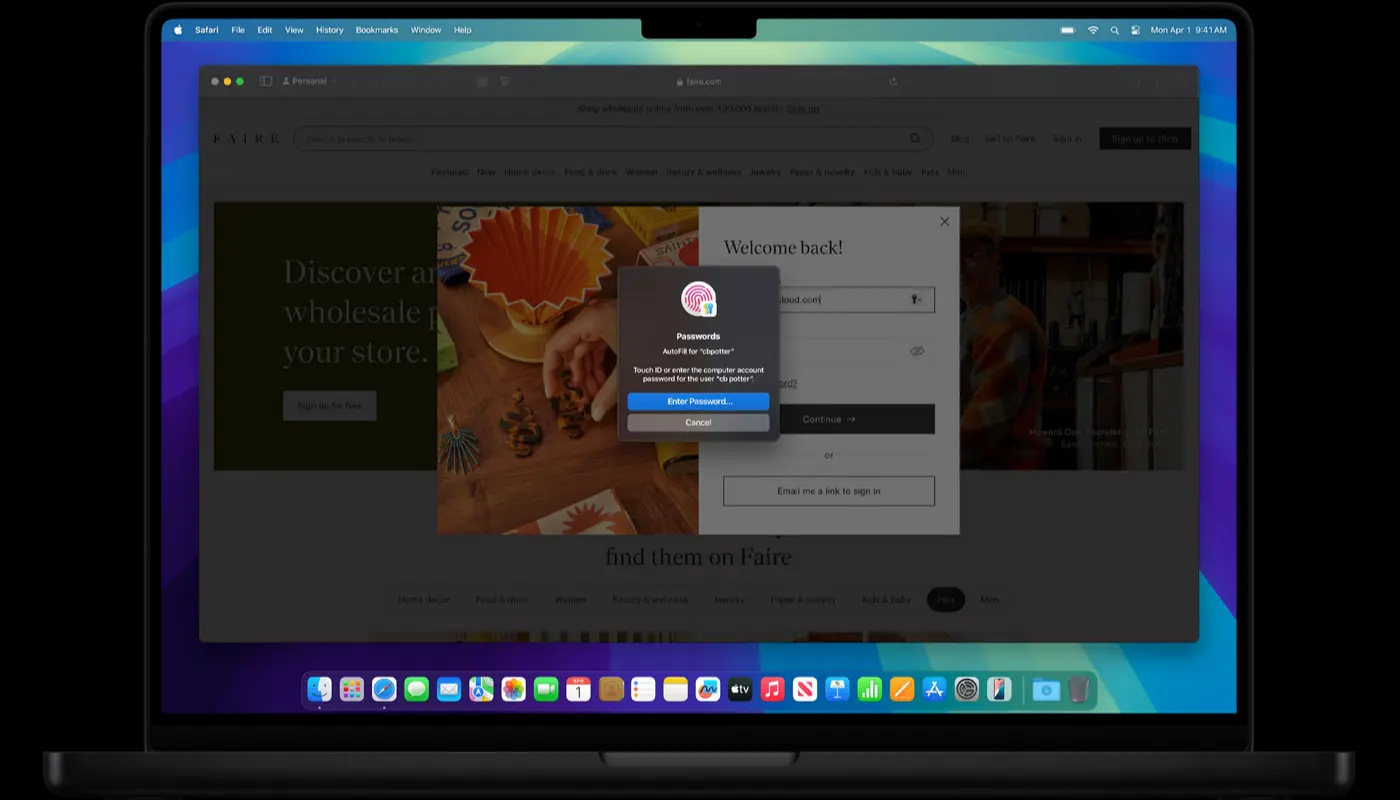The width and height of the screenshot is (1400, 800).
Task: Click the Continue button
Action: click(829, 419)
